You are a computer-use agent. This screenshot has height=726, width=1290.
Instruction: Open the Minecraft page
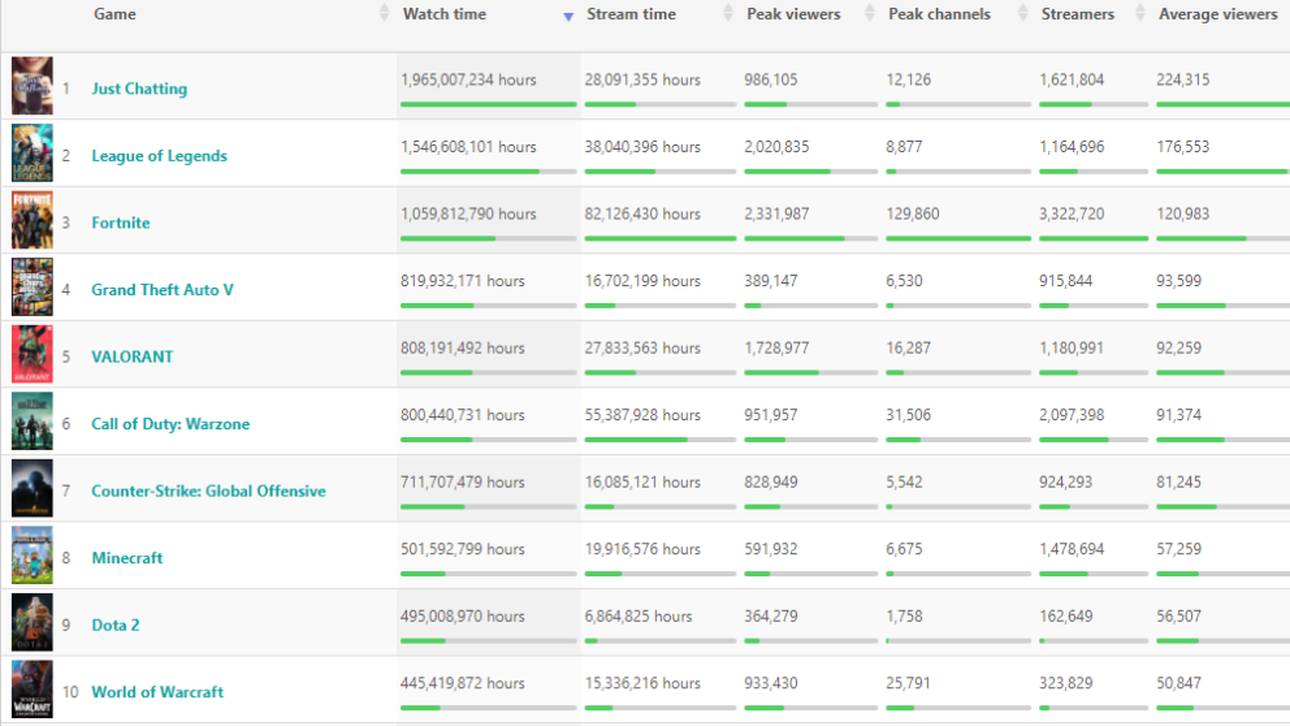(x=126, y=558)
